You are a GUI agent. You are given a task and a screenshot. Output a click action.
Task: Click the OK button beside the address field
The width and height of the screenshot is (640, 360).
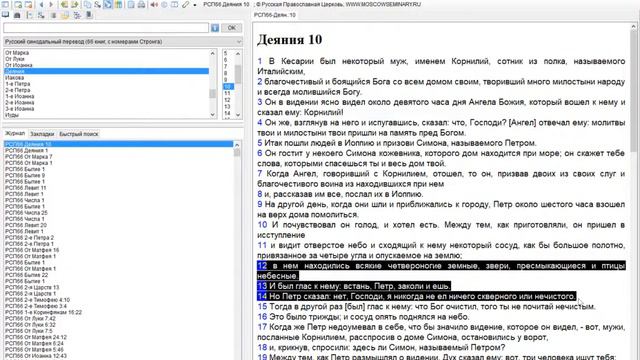231,28
